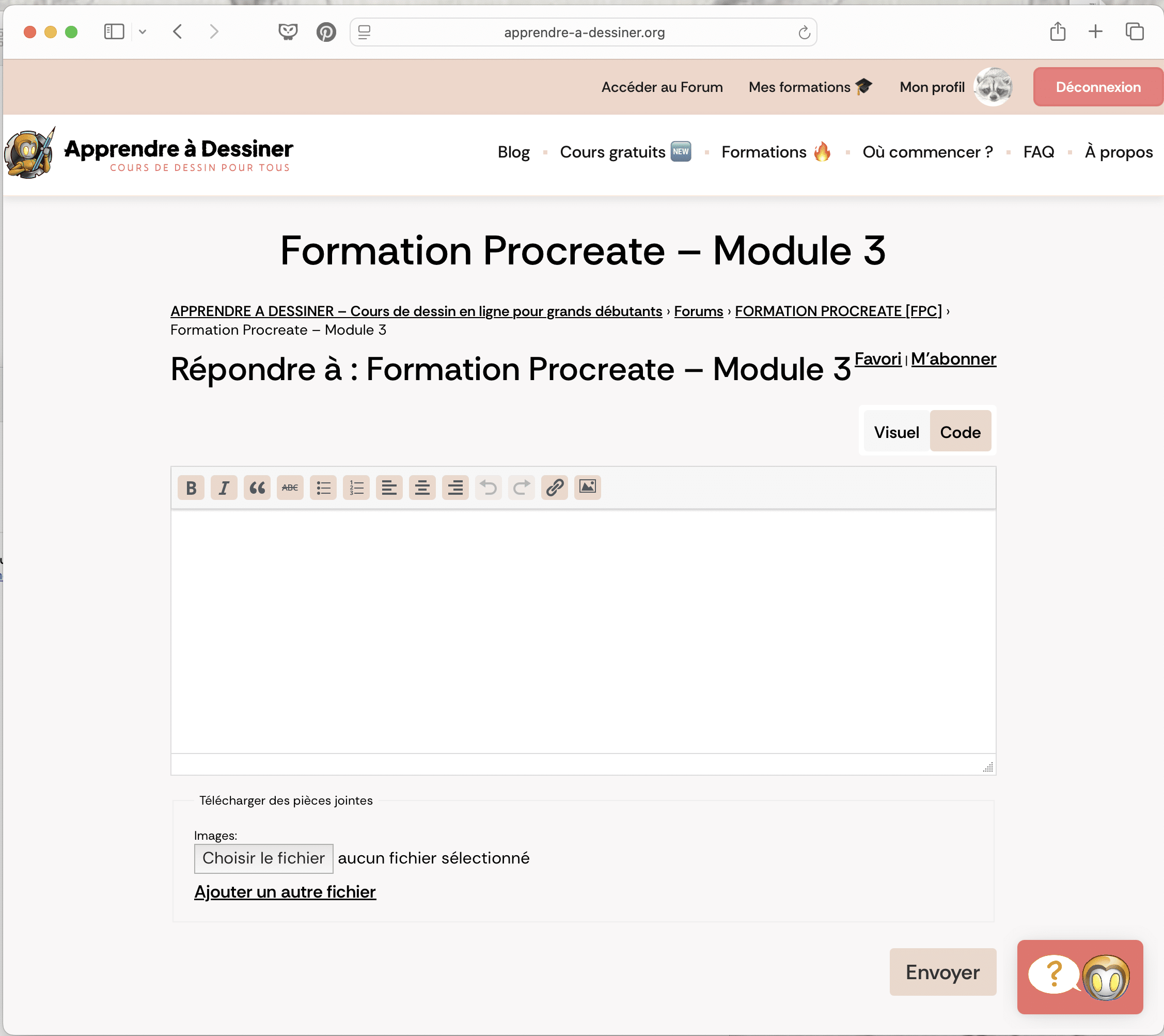
Task: Toggle bold formatting in the editor
Action: (191, 488)
